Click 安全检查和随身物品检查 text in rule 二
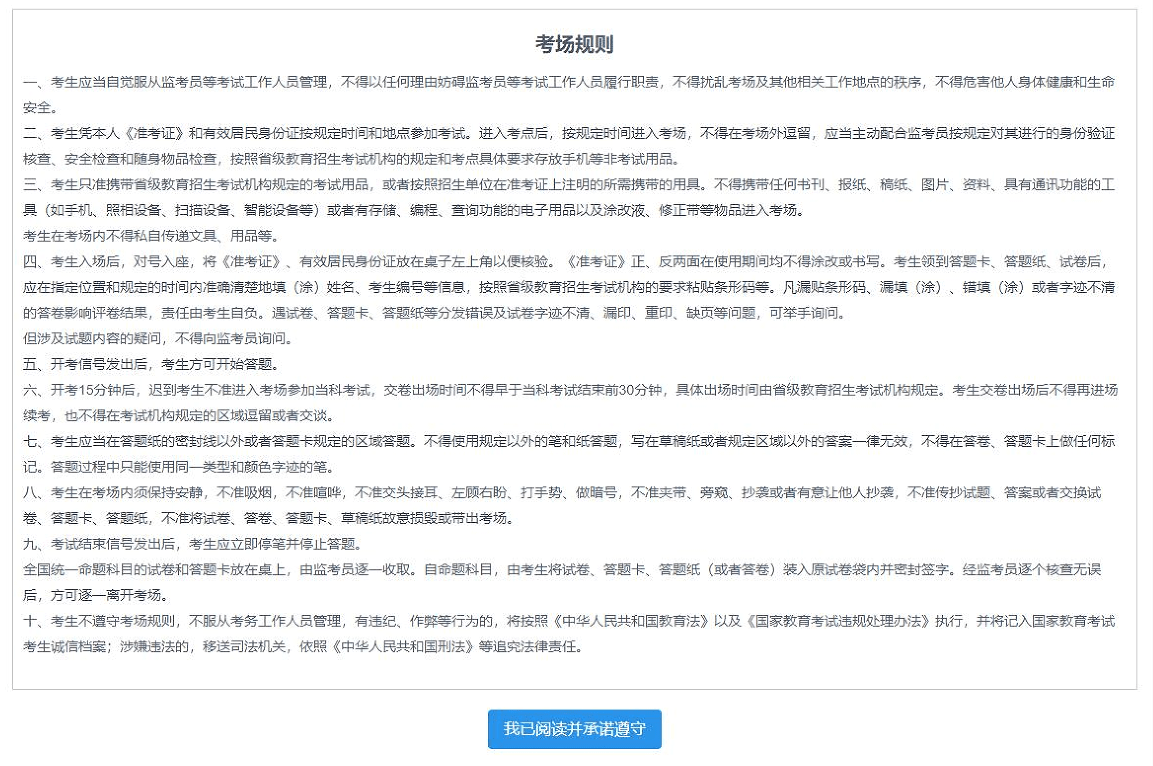This screenshot has width=1153, height=766. (140, 159)
